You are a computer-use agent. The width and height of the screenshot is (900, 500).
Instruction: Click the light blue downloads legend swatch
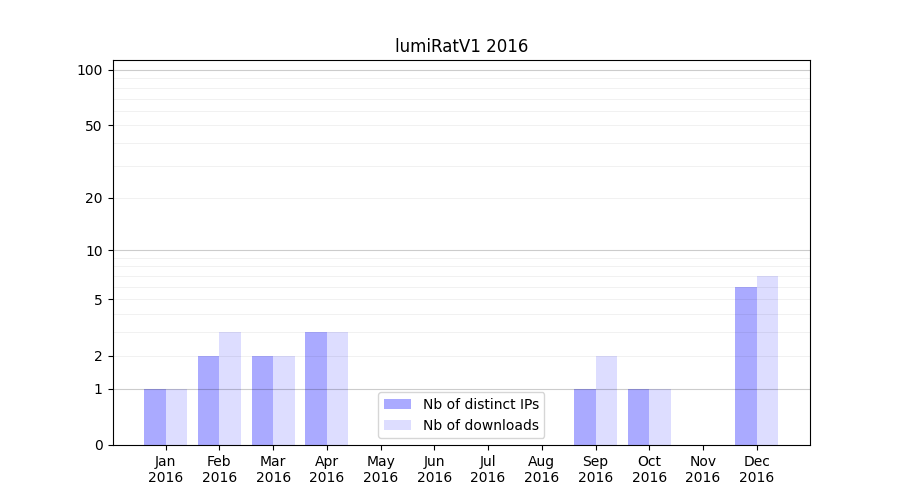coord(397,425)
